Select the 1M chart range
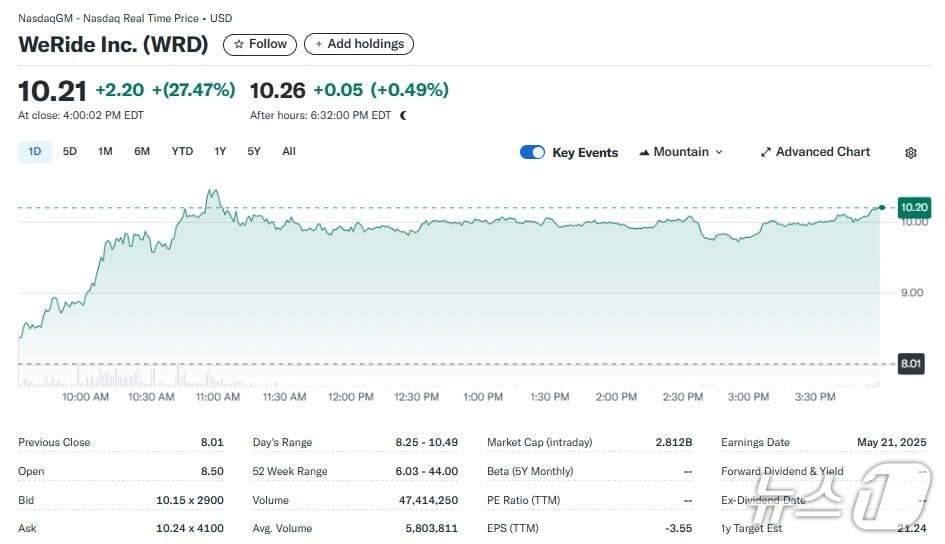This screenshot has width=945, height=544. pos(105,152)
